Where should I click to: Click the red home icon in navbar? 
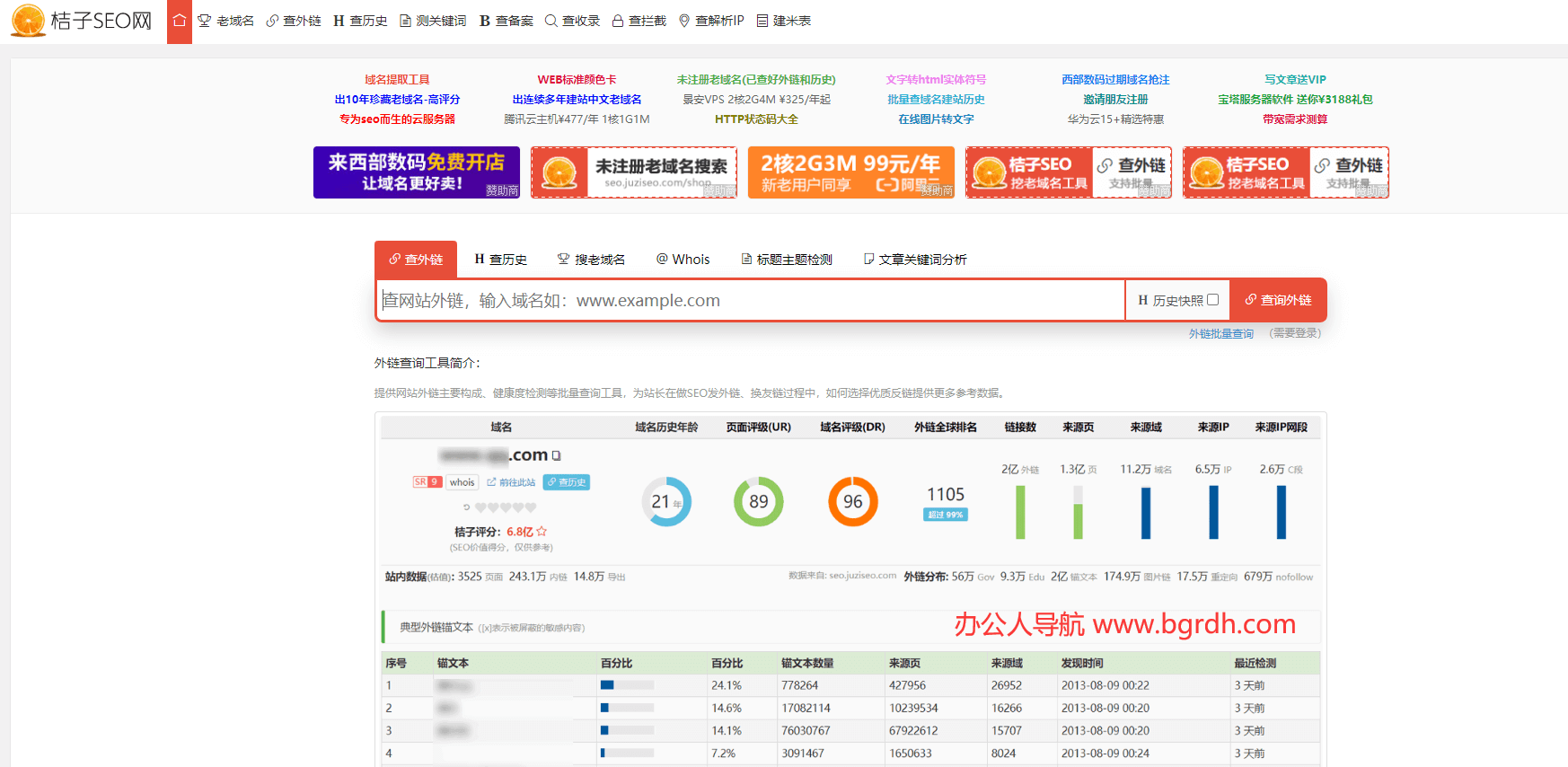(x=180, y=21)
